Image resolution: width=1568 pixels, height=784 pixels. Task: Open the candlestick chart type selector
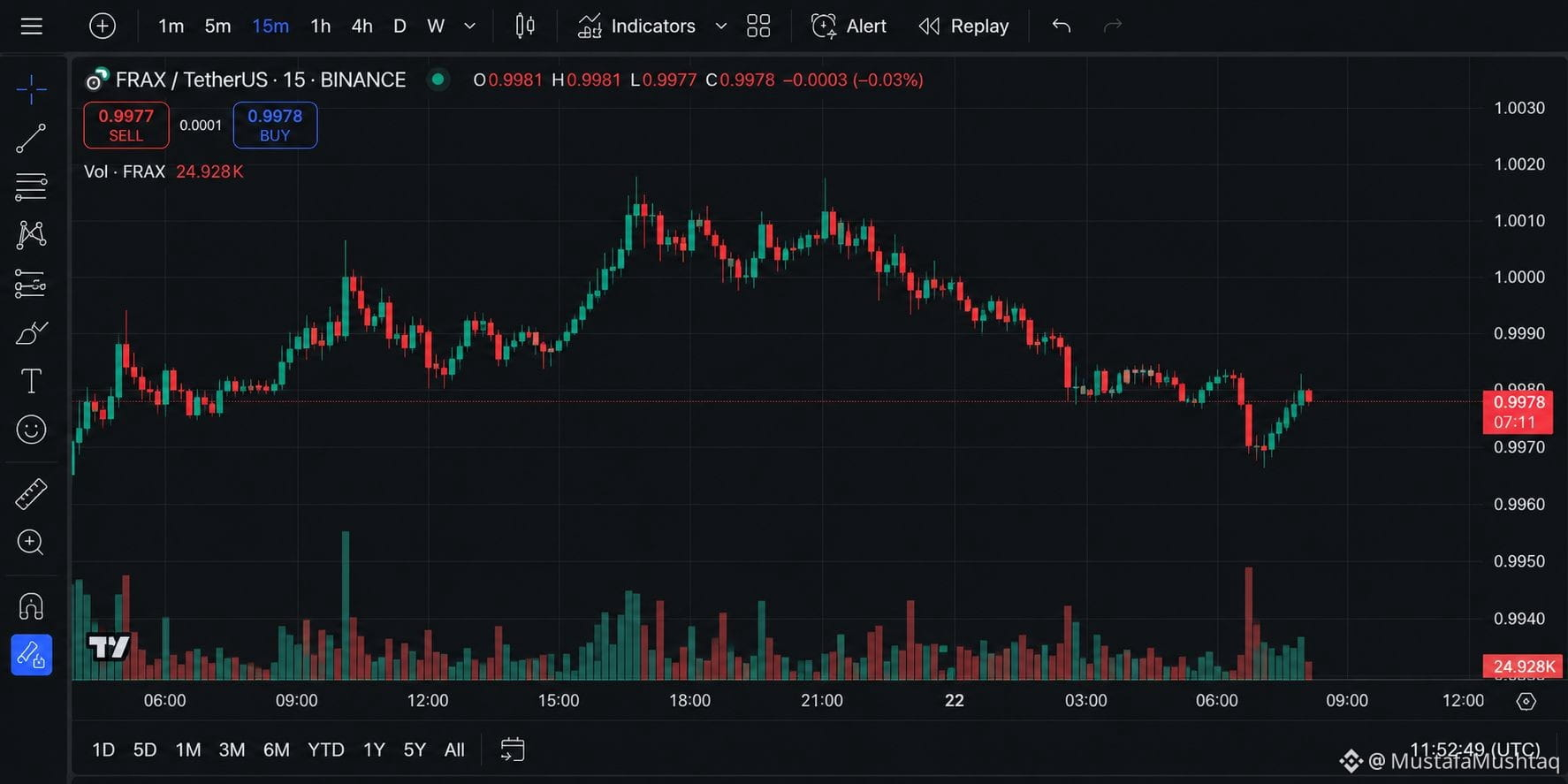point(525,26)
